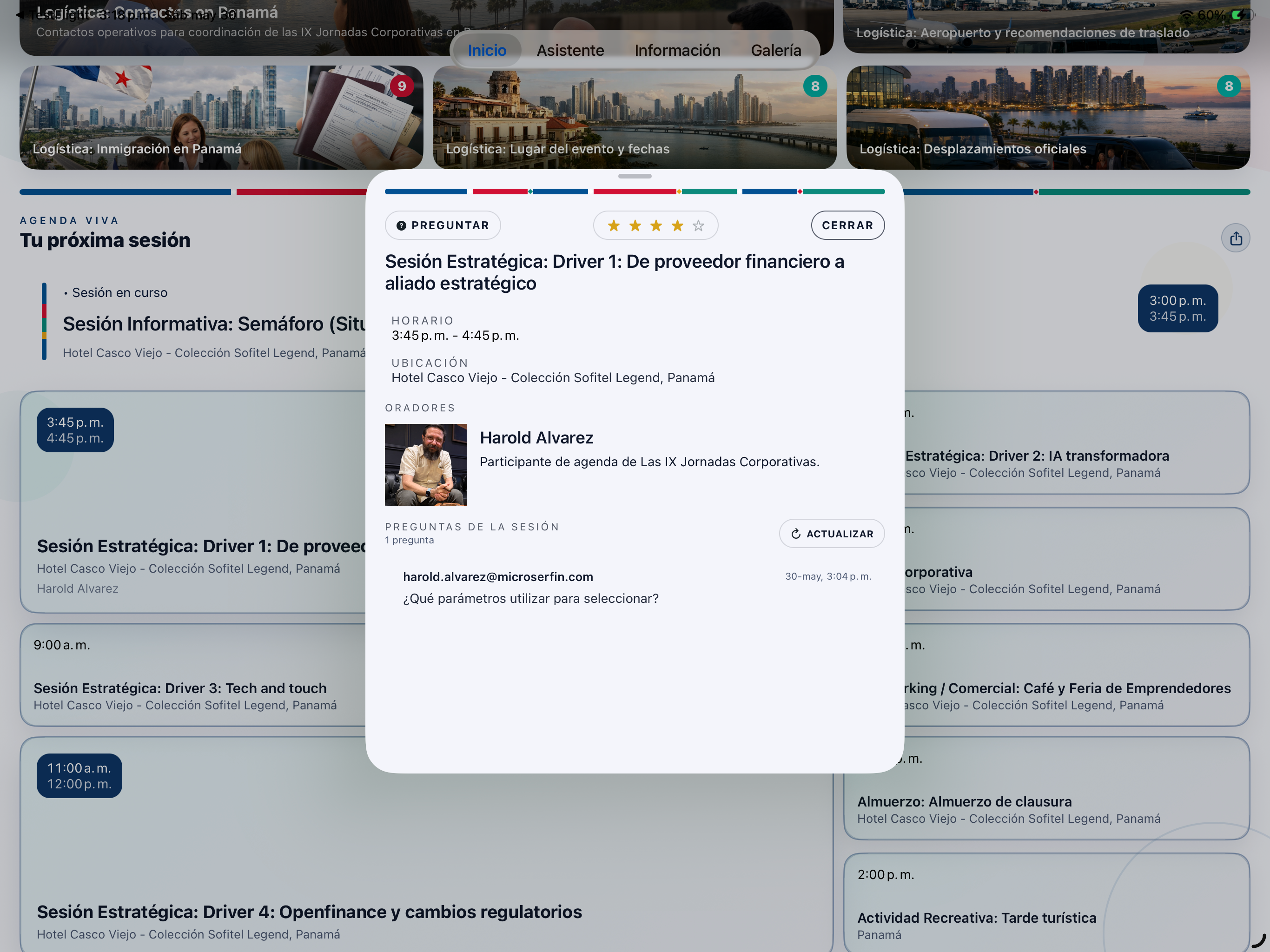Refresh questions with the Actualizar button
The image size is (1270, 952).
831,534
